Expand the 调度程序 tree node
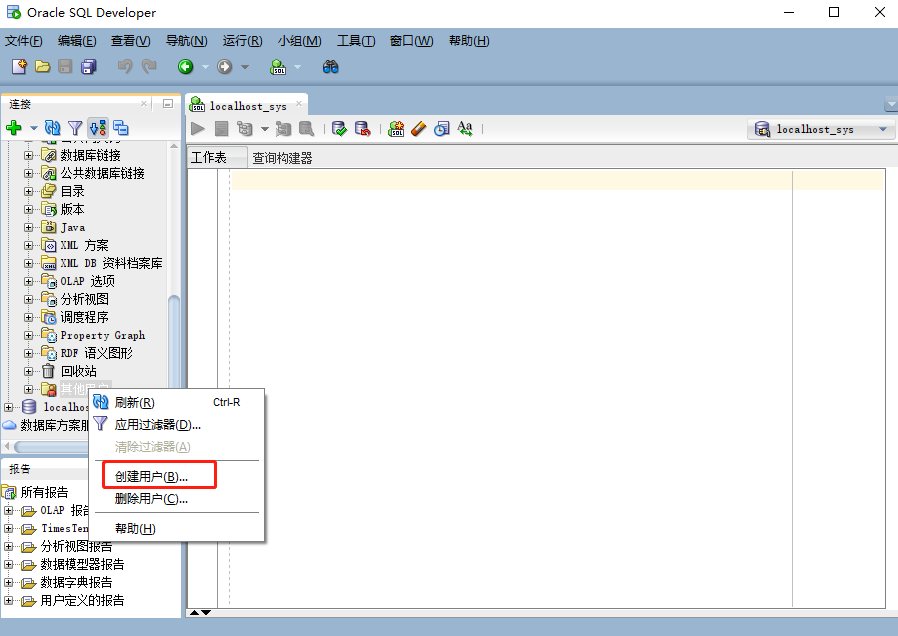 click(x=28, y=317)
